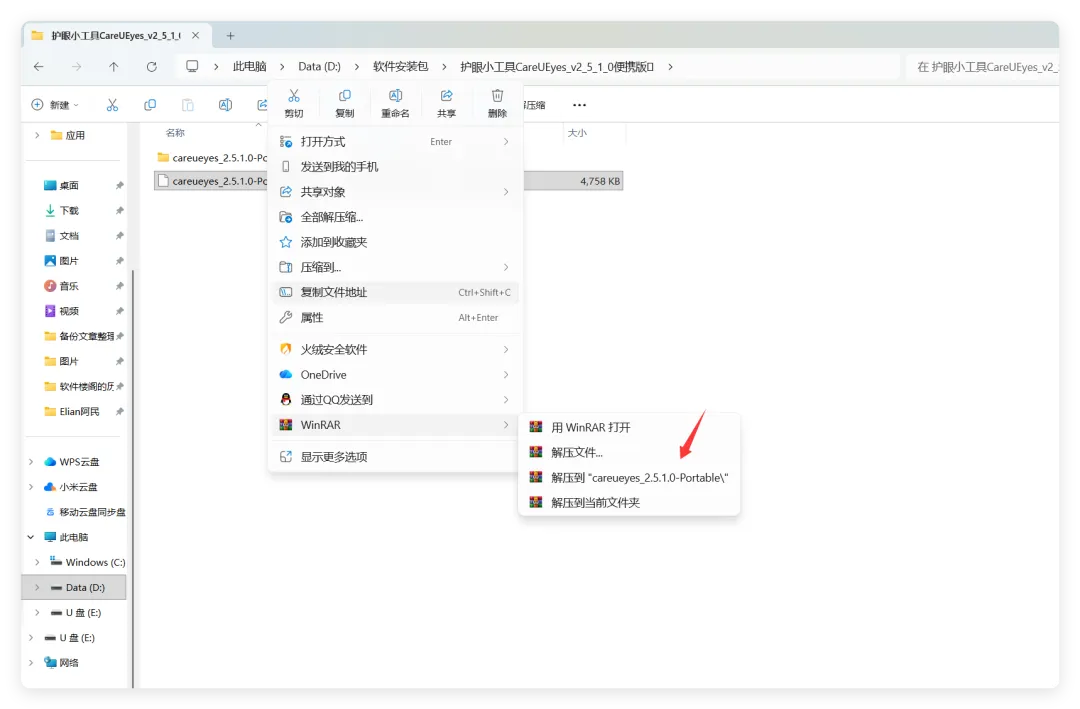Choose 解压到当前文件夹 option
The height and width of the screenshot is (709, 1080).
click(x=629, y=503)
